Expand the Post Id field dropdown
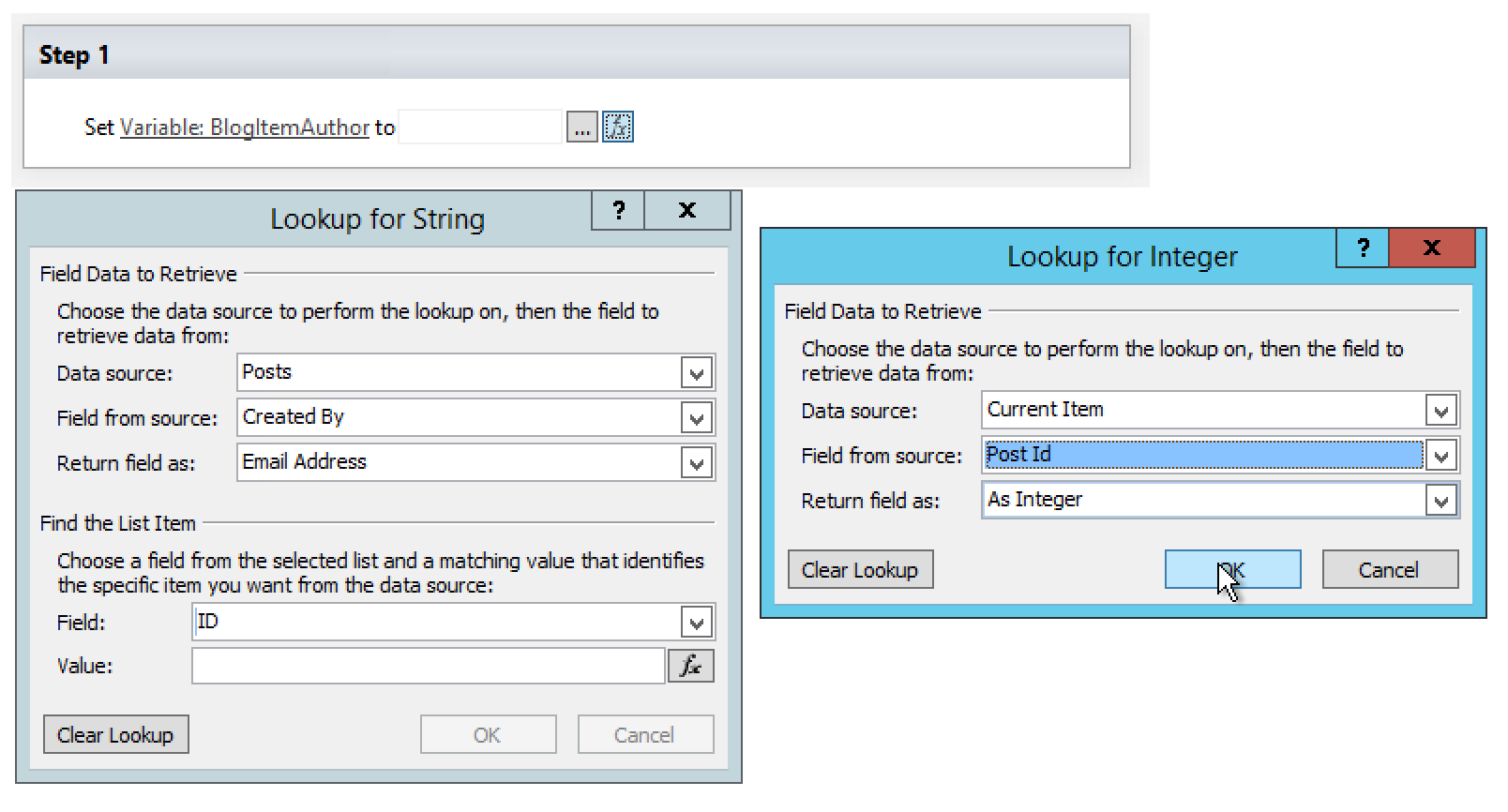 pos(1440,456)
